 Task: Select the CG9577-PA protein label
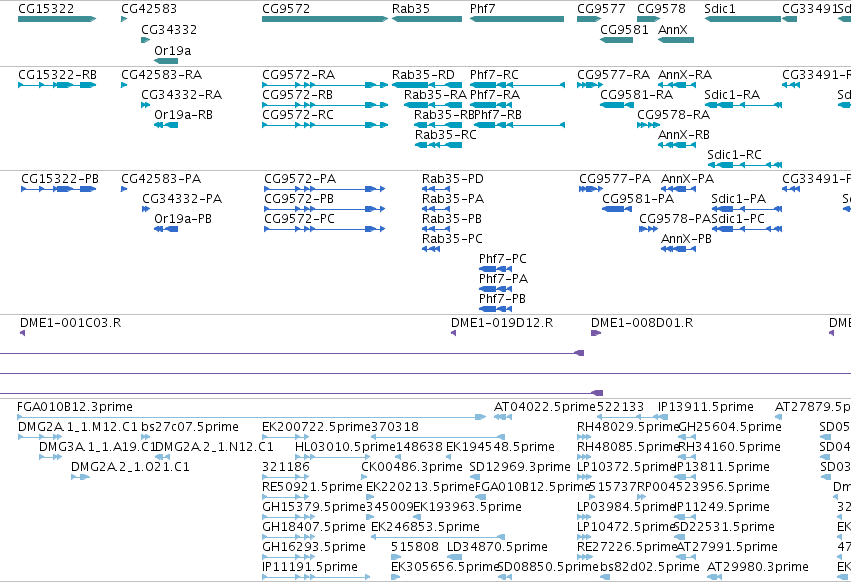coord(615,179)
